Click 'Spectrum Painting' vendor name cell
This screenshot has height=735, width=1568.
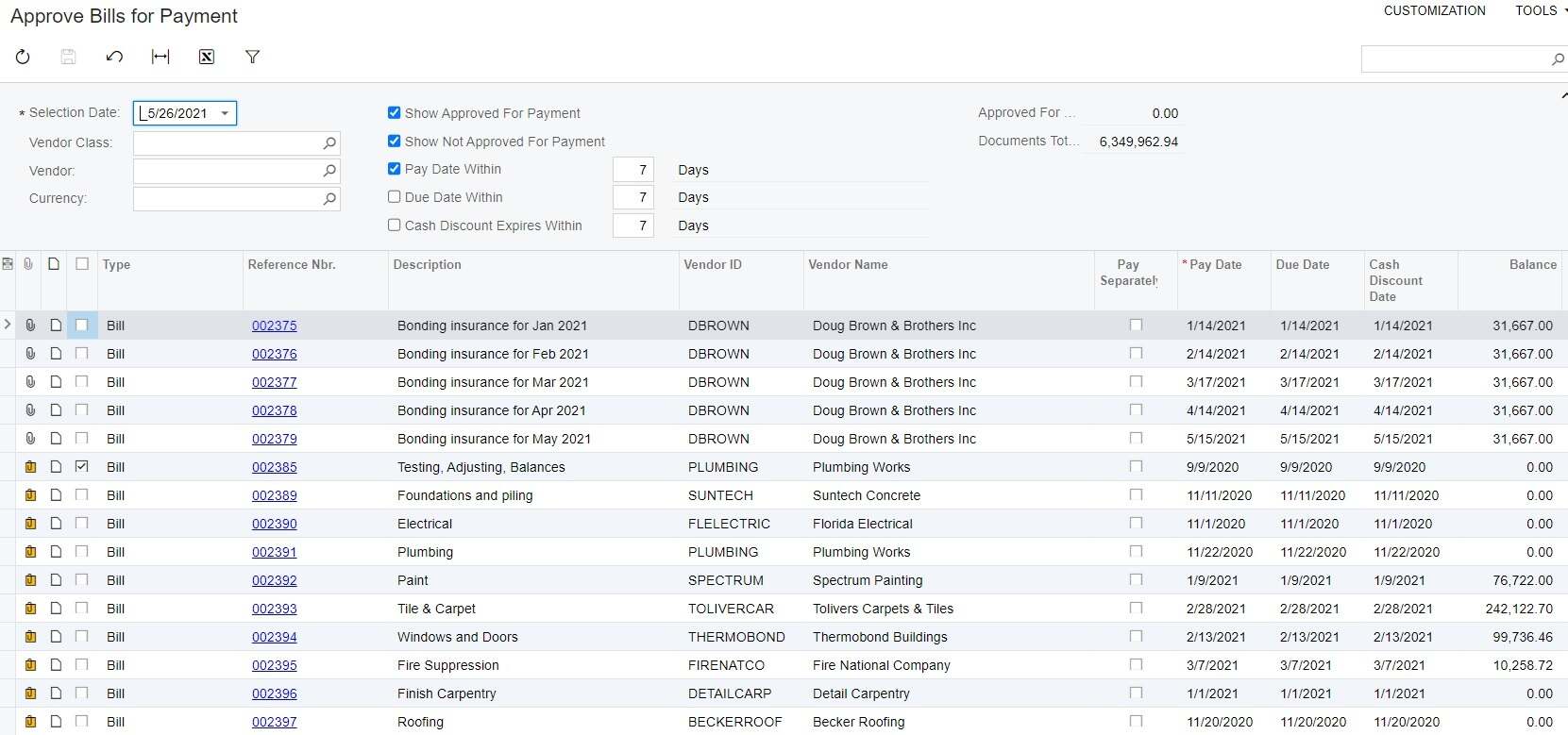pos(948,580)
